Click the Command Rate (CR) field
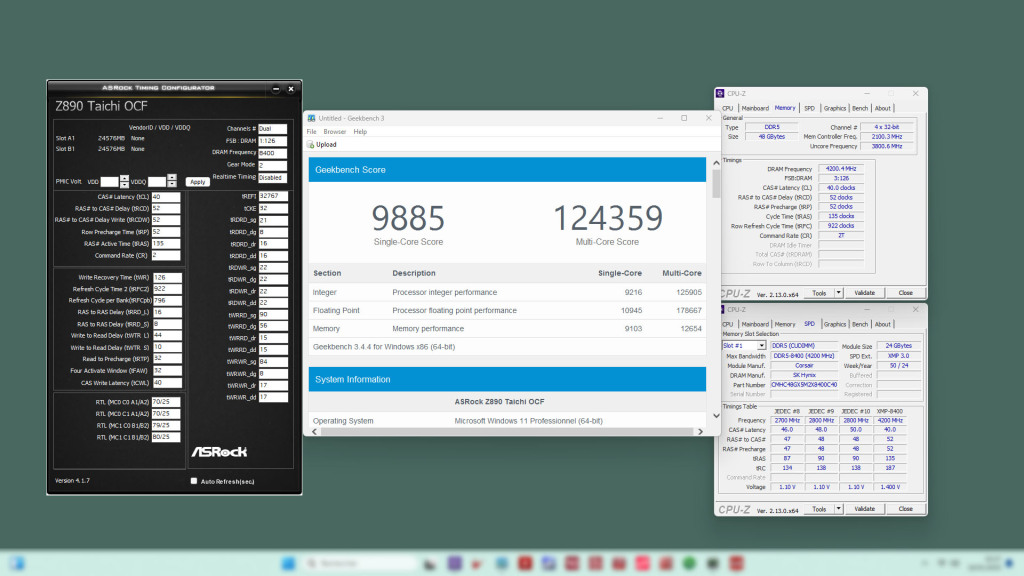The width and height of the screenshot is (1024, 576). pyautogui.click(x=166, y=255)
